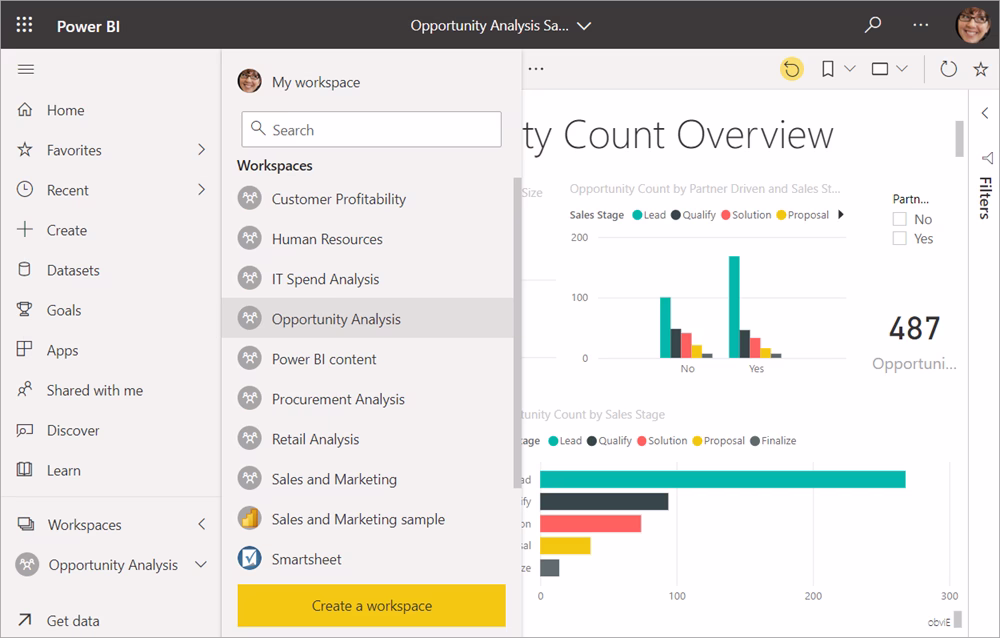The height and width of the screenshot is (638, 1000).
Task: Favorite this report using the star icon
Action: click(982, 68)
